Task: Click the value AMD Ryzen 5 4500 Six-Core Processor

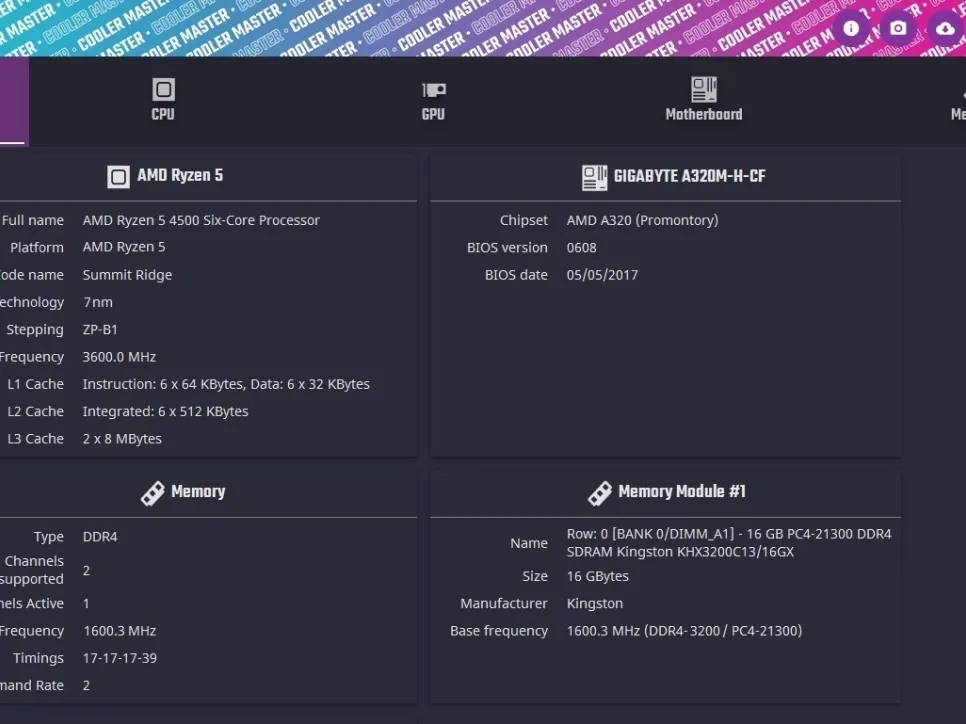Action: tap(201, 220)
